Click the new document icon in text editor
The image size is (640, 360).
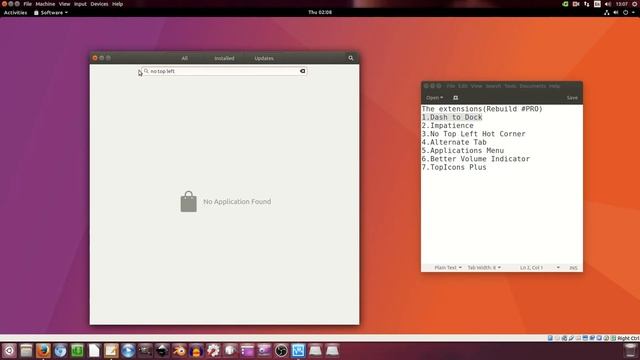[456, 98]
